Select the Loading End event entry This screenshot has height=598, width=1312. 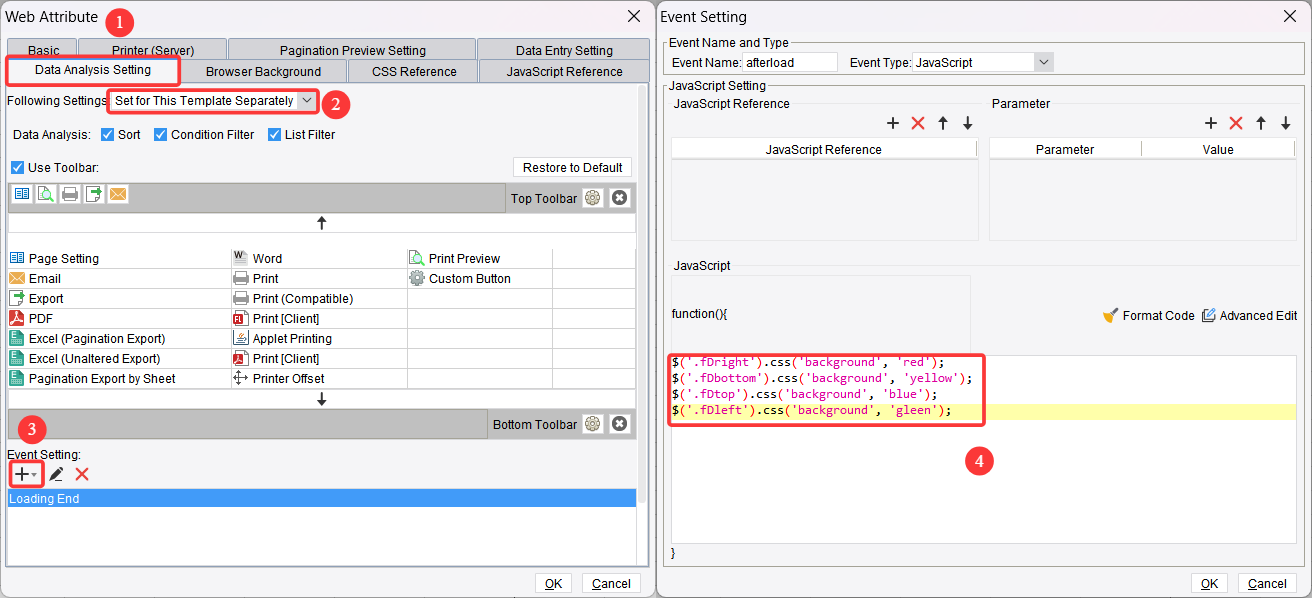[45, 497]
